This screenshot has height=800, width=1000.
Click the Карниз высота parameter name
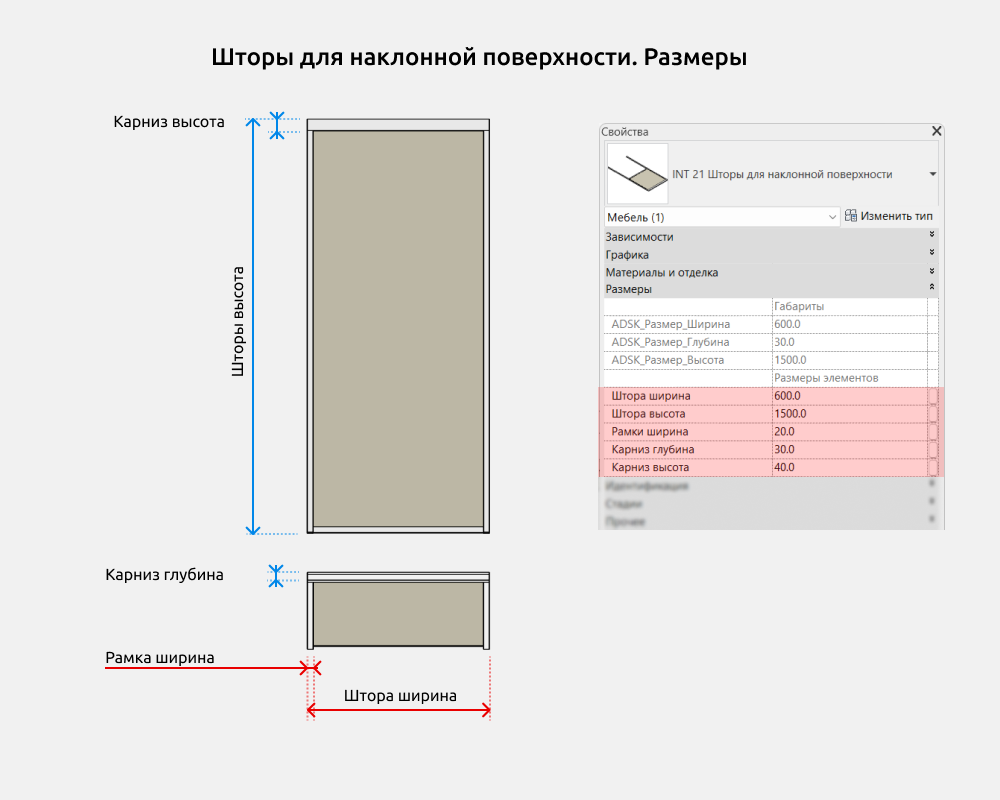click(x=650, y=467)
